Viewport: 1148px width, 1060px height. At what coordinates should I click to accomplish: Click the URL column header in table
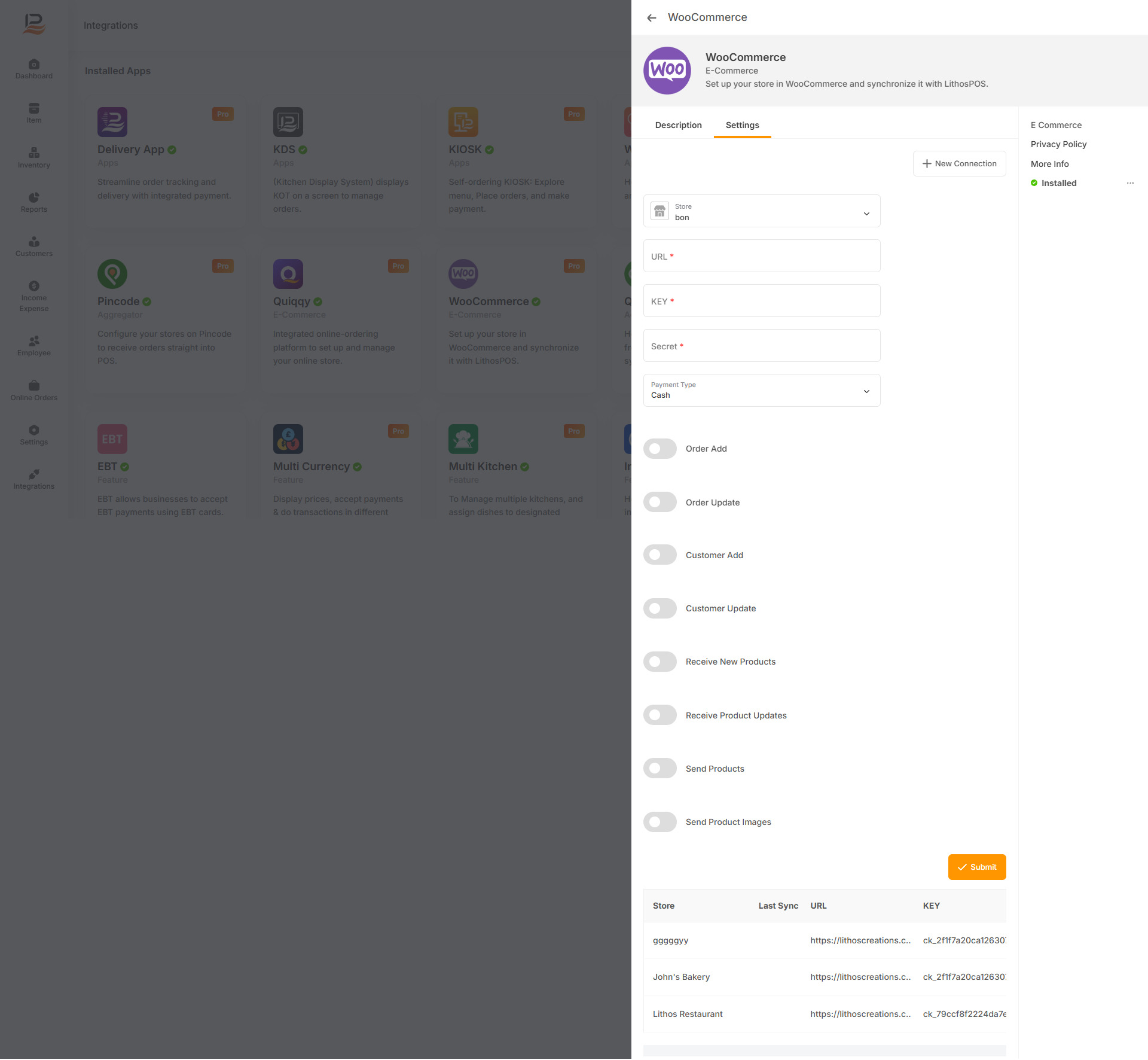818,906
